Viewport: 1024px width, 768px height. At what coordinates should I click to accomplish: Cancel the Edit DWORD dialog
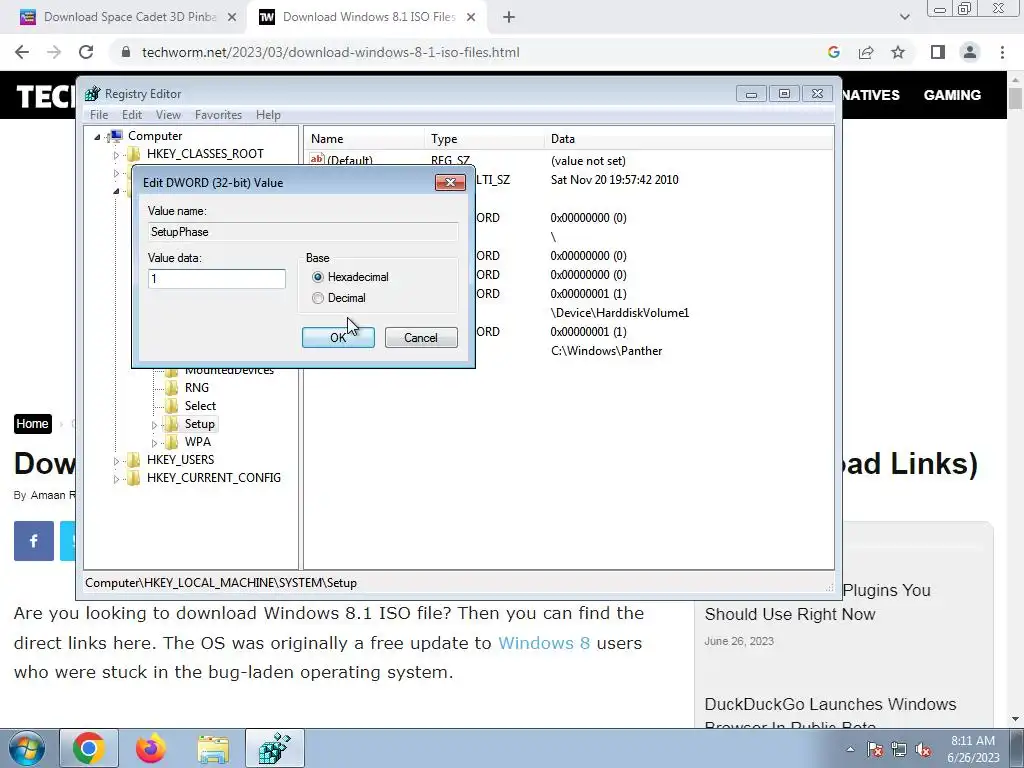421,338
